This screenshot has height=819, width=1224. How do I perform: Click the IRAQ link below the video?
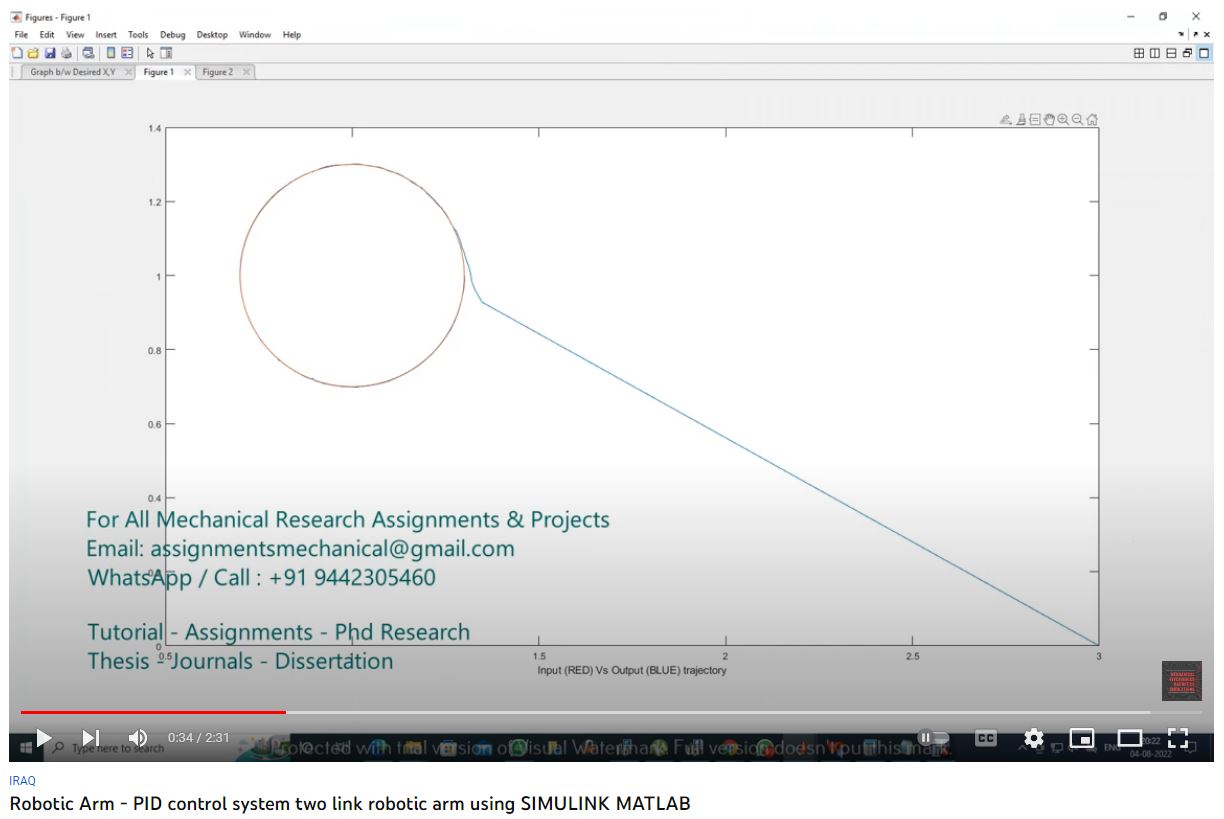tap(21, 781)
